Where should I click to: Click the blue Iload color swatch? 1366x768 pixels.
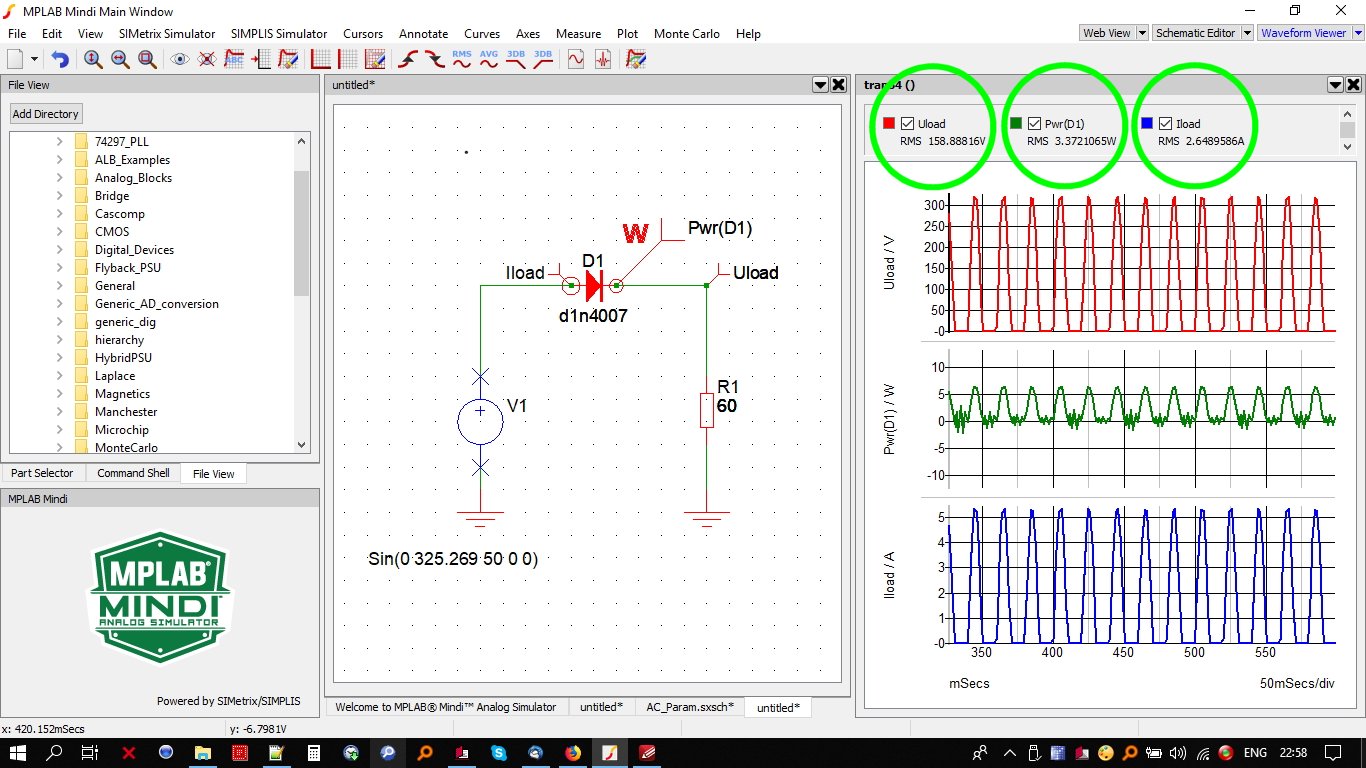tap(1147, 124)
